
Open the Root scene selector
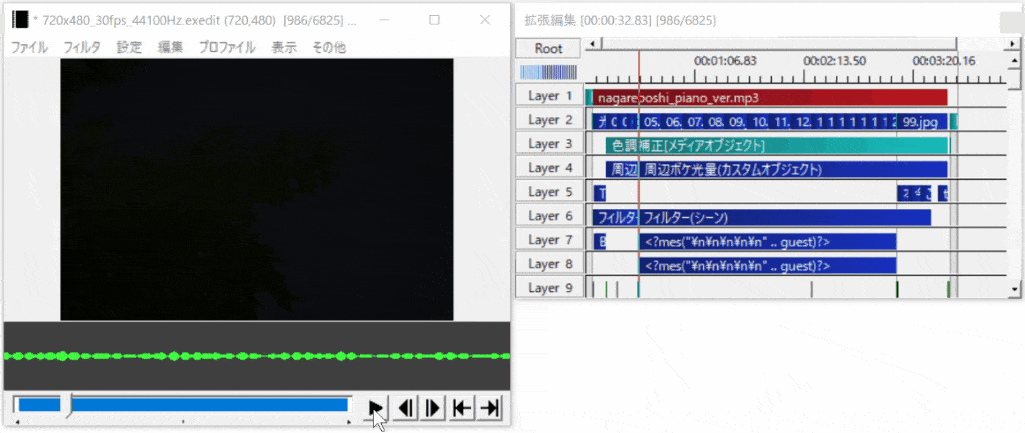(x=549, y=48)
